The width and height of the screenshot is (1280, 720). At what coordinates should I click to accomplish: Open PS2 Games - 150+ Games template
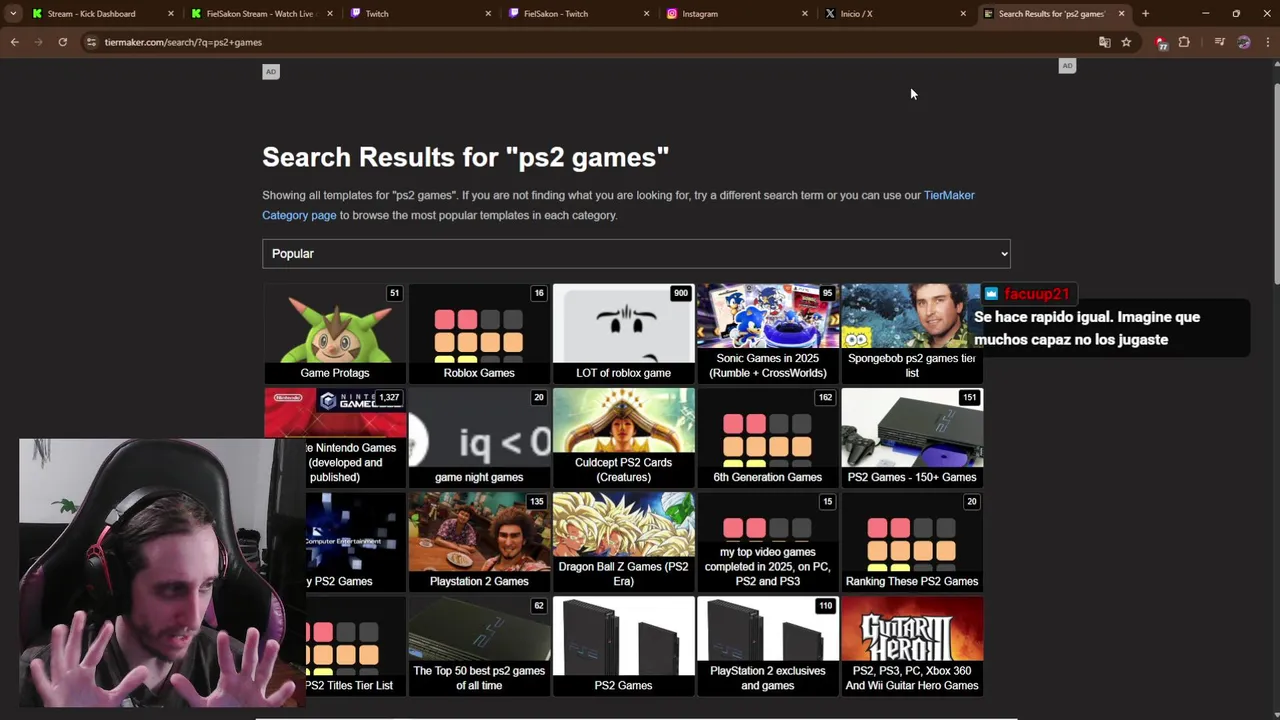(911, 438)
